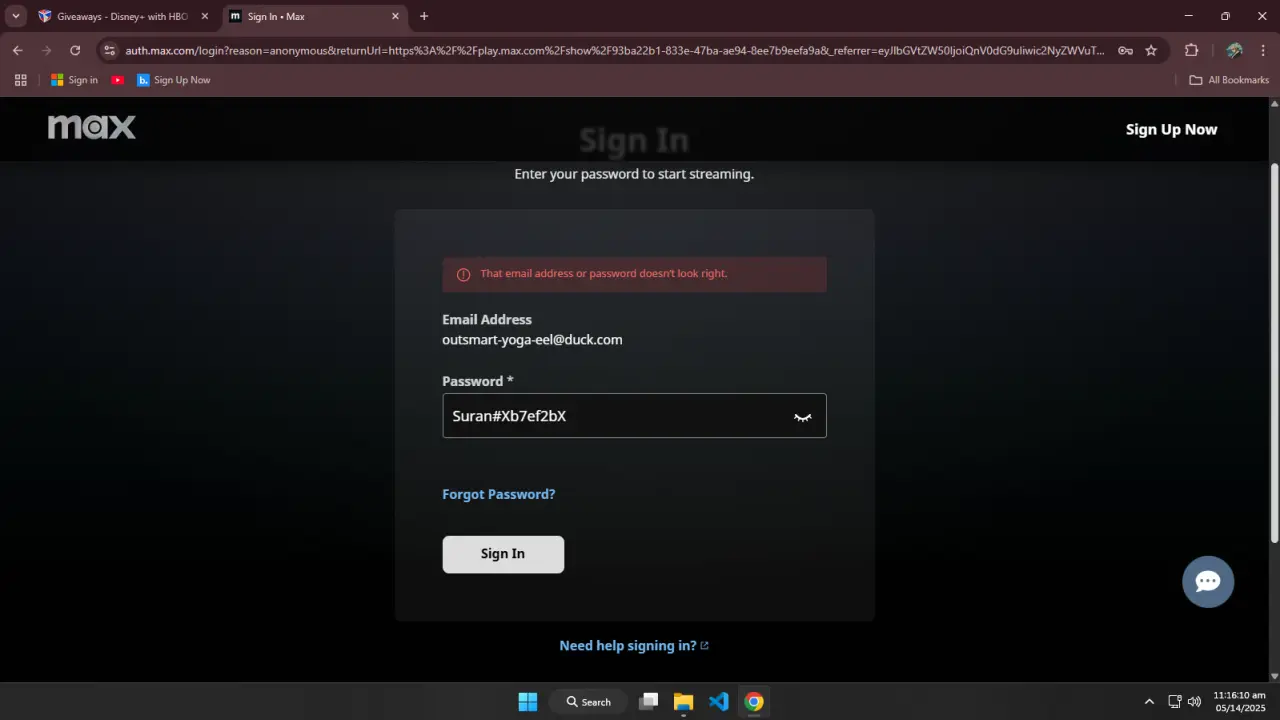Open File Explorer from taskbar
The height and width of the screenshot is (720, 1280).
pos(683,702)
